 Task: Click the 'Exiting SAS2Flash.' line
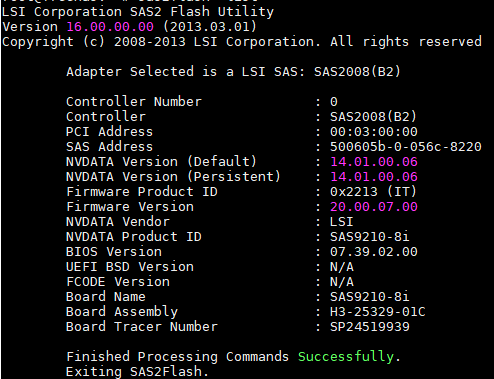pos(137,372)
